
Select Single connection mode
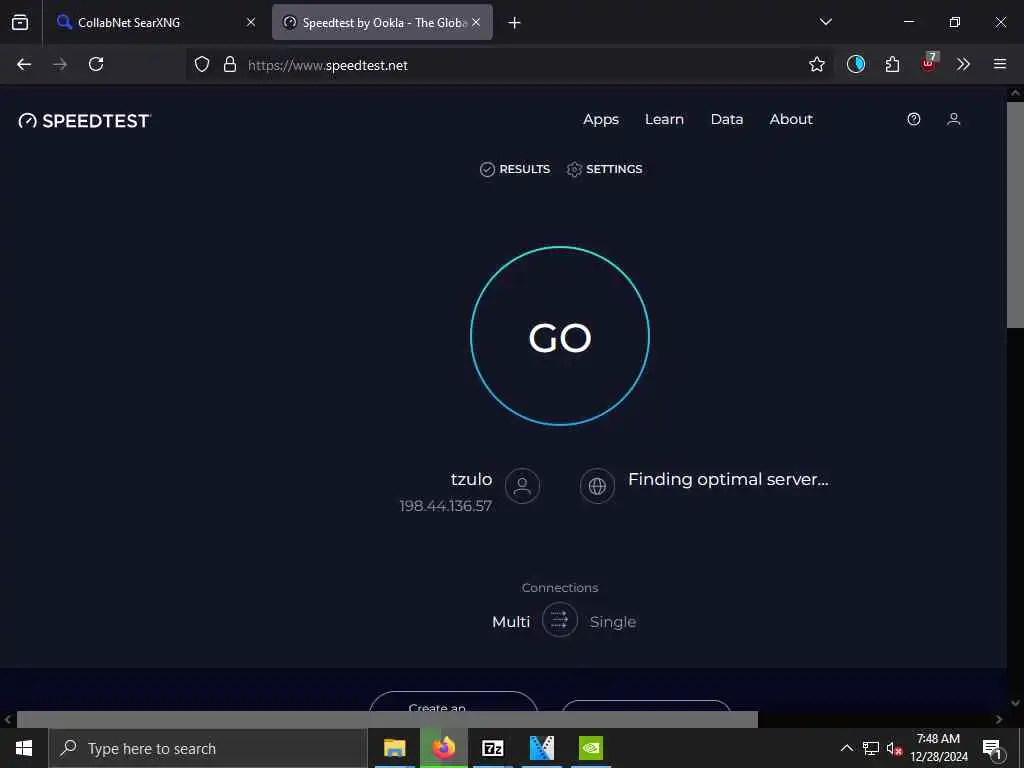(613, 622)
